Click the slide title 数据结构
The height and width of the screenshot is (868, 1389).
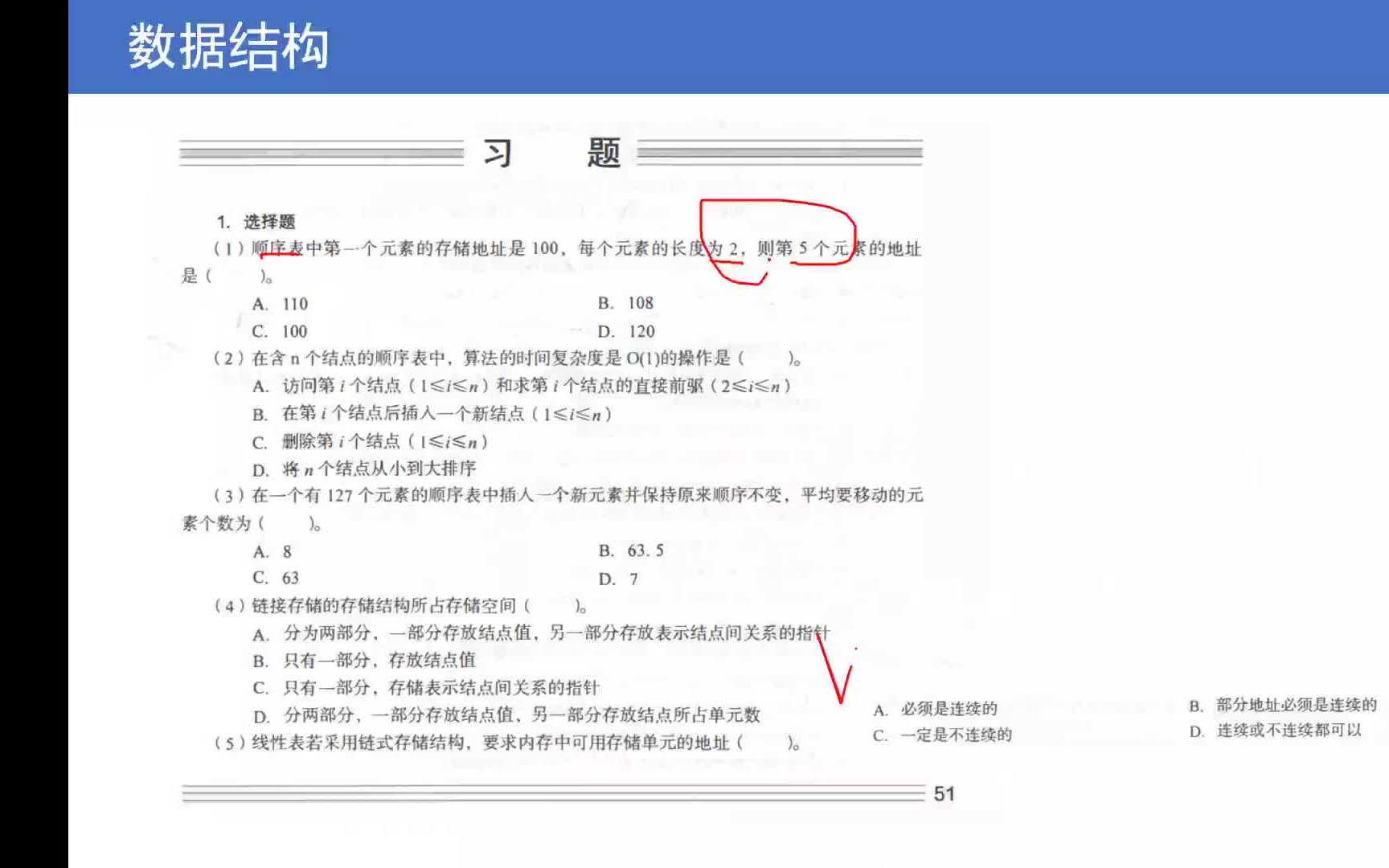228,47
